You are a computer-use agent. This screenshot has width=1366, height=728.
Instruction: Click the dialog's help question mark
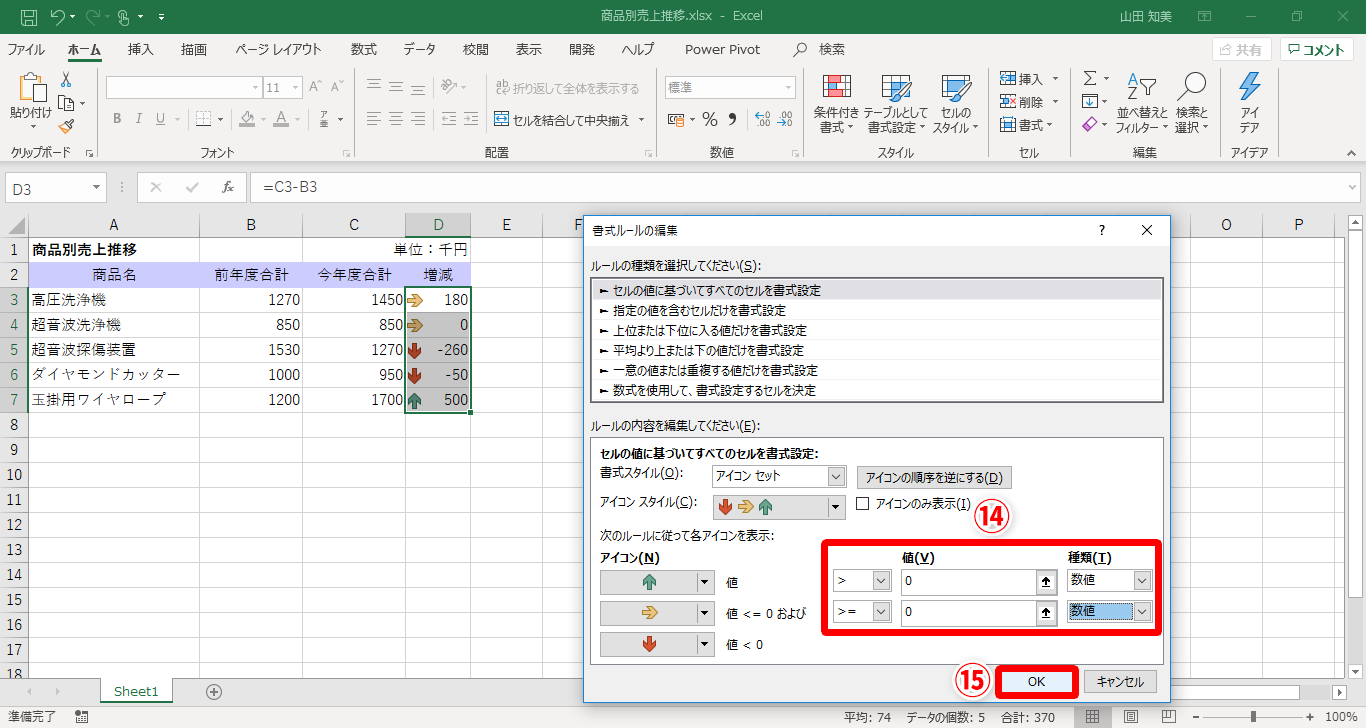(1102, 230)
